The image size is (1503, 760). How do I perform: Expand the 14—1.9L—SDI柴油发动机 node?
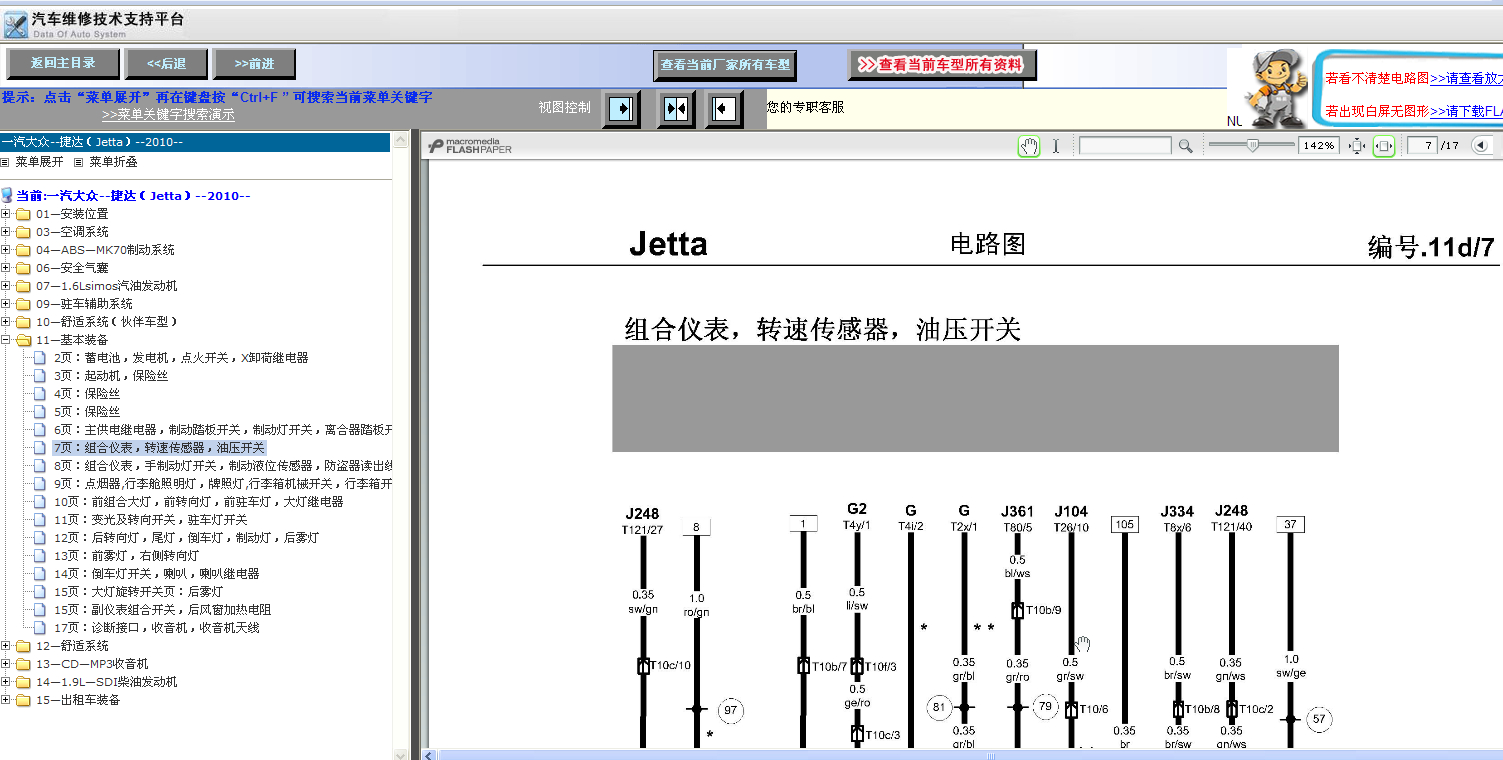tap(6, 682)
